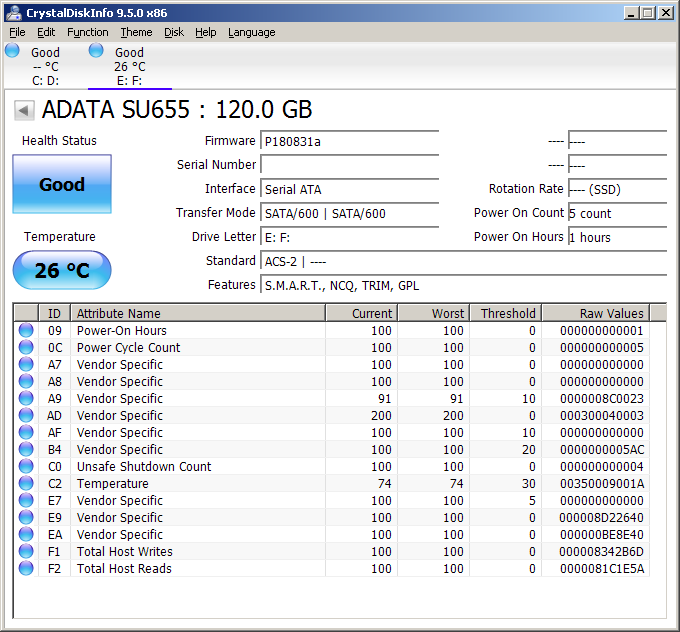Click status orb of row B4

coord(26,449)
